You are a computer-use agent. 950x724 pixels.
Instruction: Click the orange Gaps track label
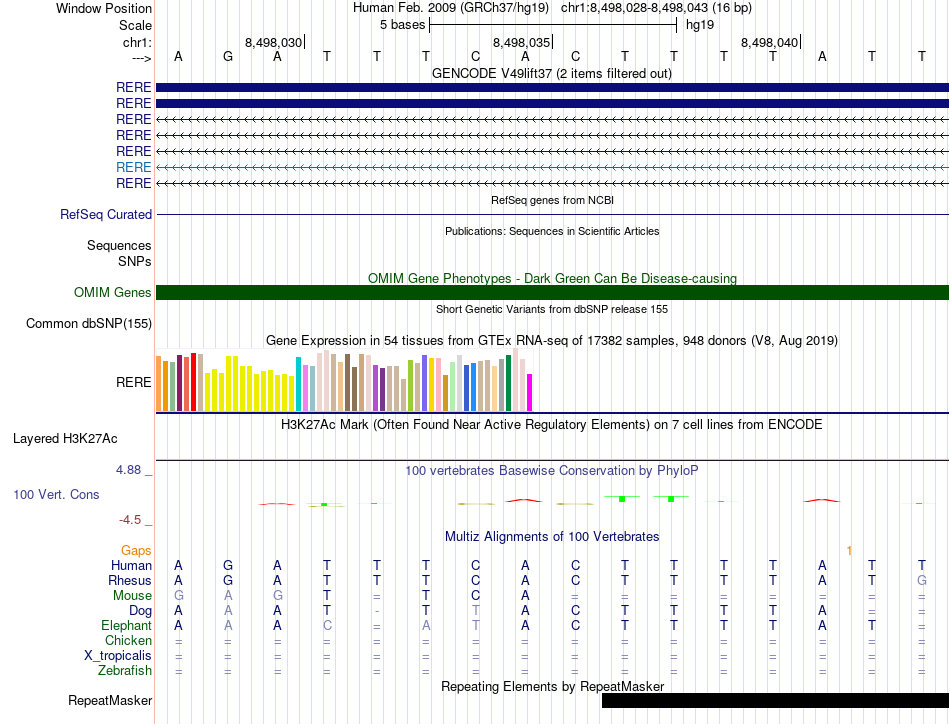pos(136,551)
